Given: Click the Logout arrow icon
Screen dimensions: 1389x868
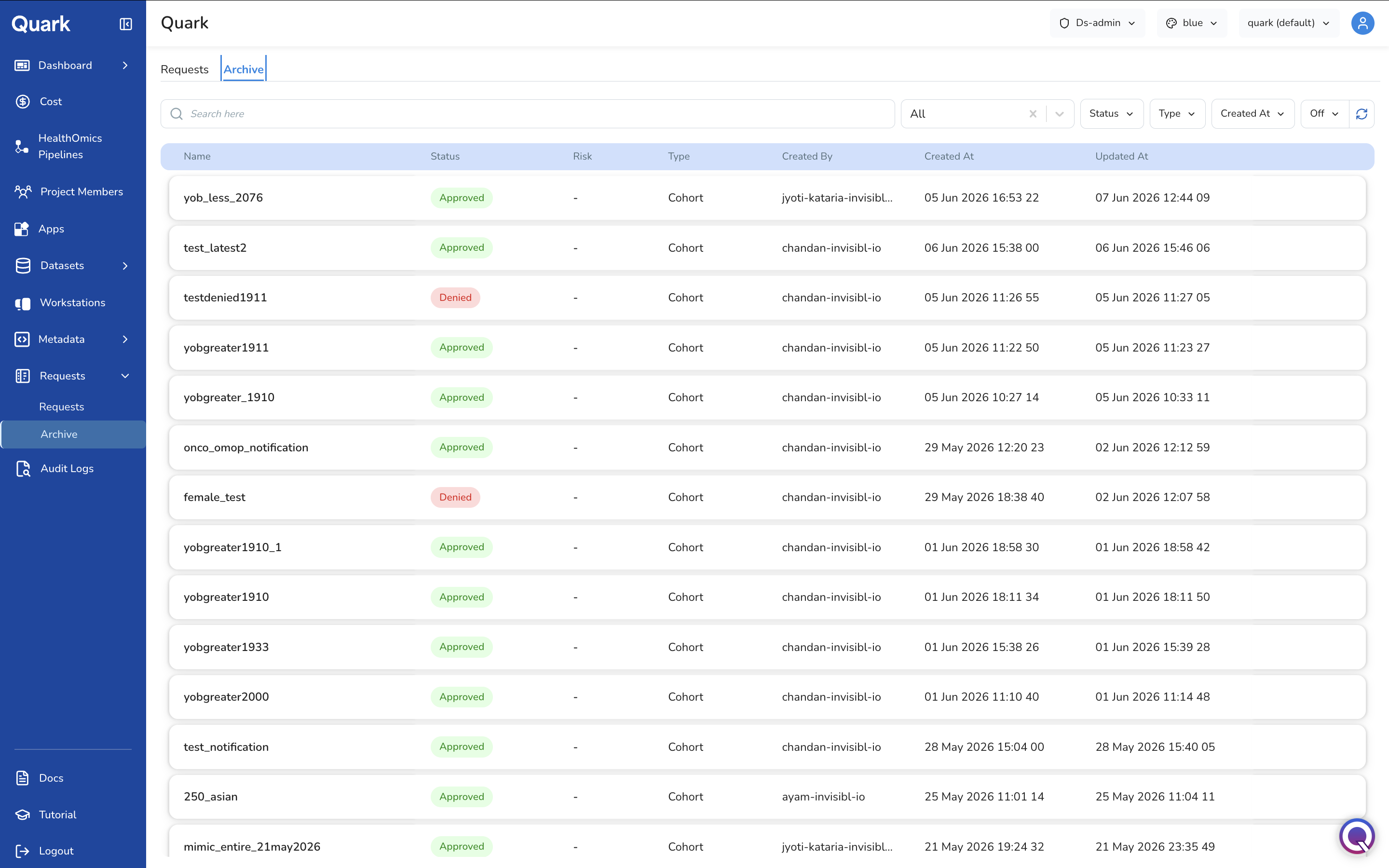Looking at the screenshot, I should pos(22,851).
